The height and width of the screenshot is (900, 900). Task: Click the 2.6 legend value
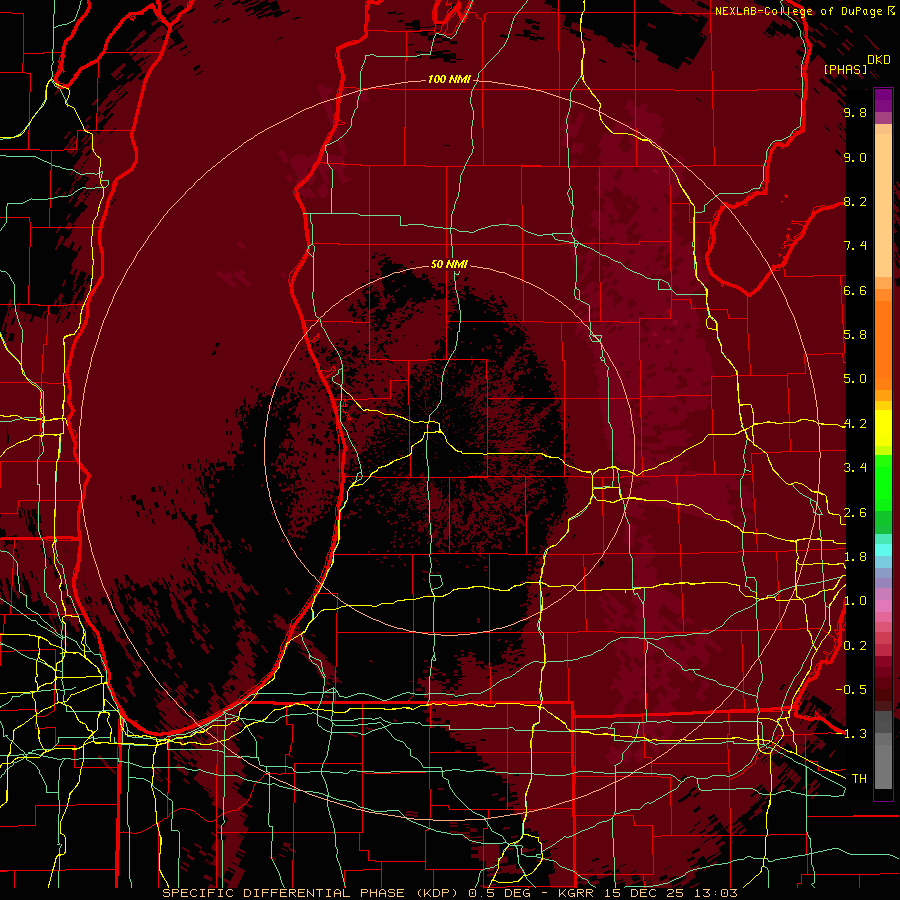855,513
